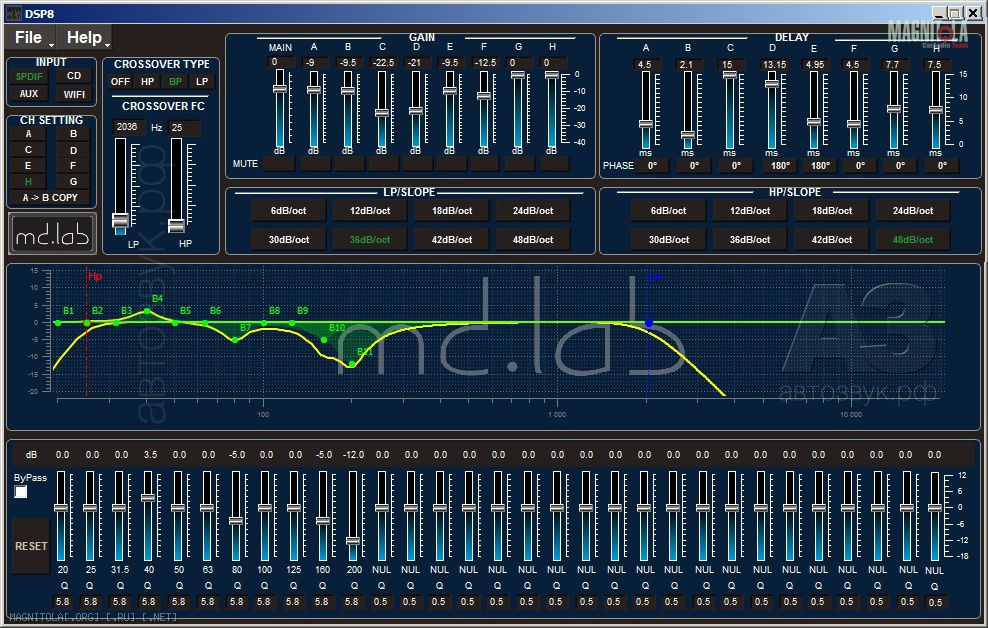
Task: Click the delay B slider handle
Action: [x=688, y=135]
